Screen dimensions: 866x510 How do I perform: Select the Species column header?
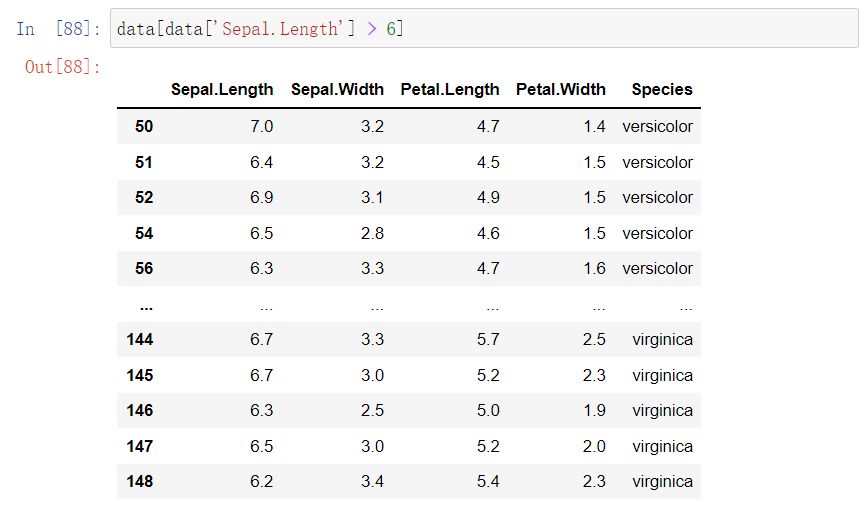(662, 89)
